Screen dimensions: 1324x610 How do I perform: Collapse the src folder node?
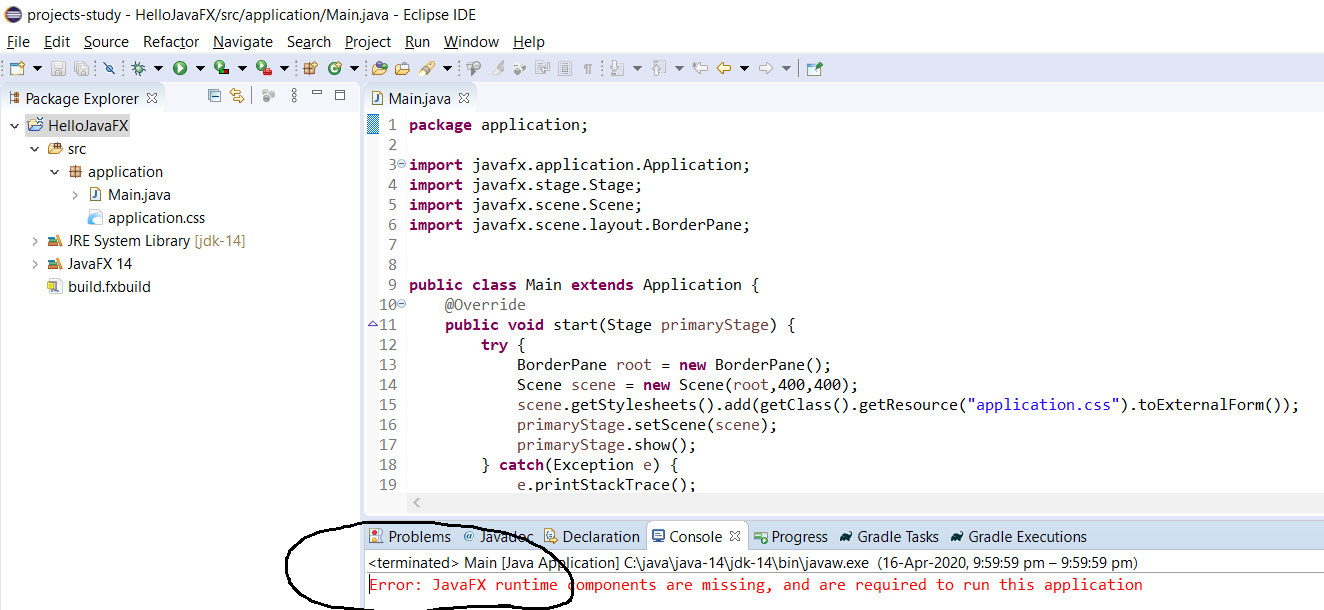click(x=34, y=149)
